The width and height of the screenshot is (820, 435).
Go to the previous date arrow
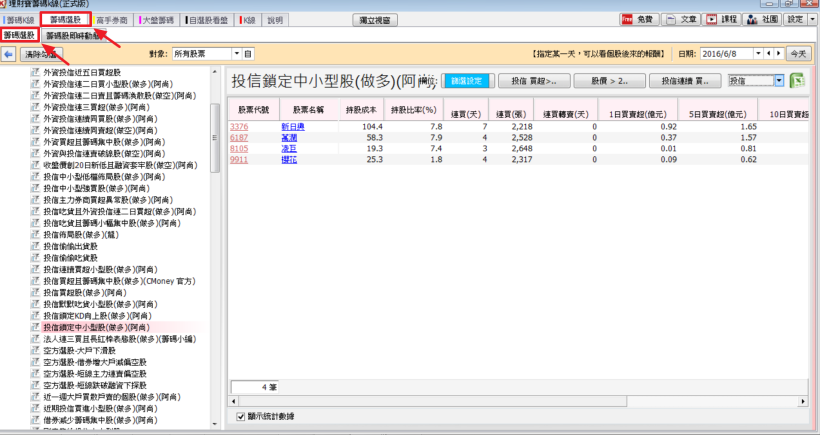768,54
